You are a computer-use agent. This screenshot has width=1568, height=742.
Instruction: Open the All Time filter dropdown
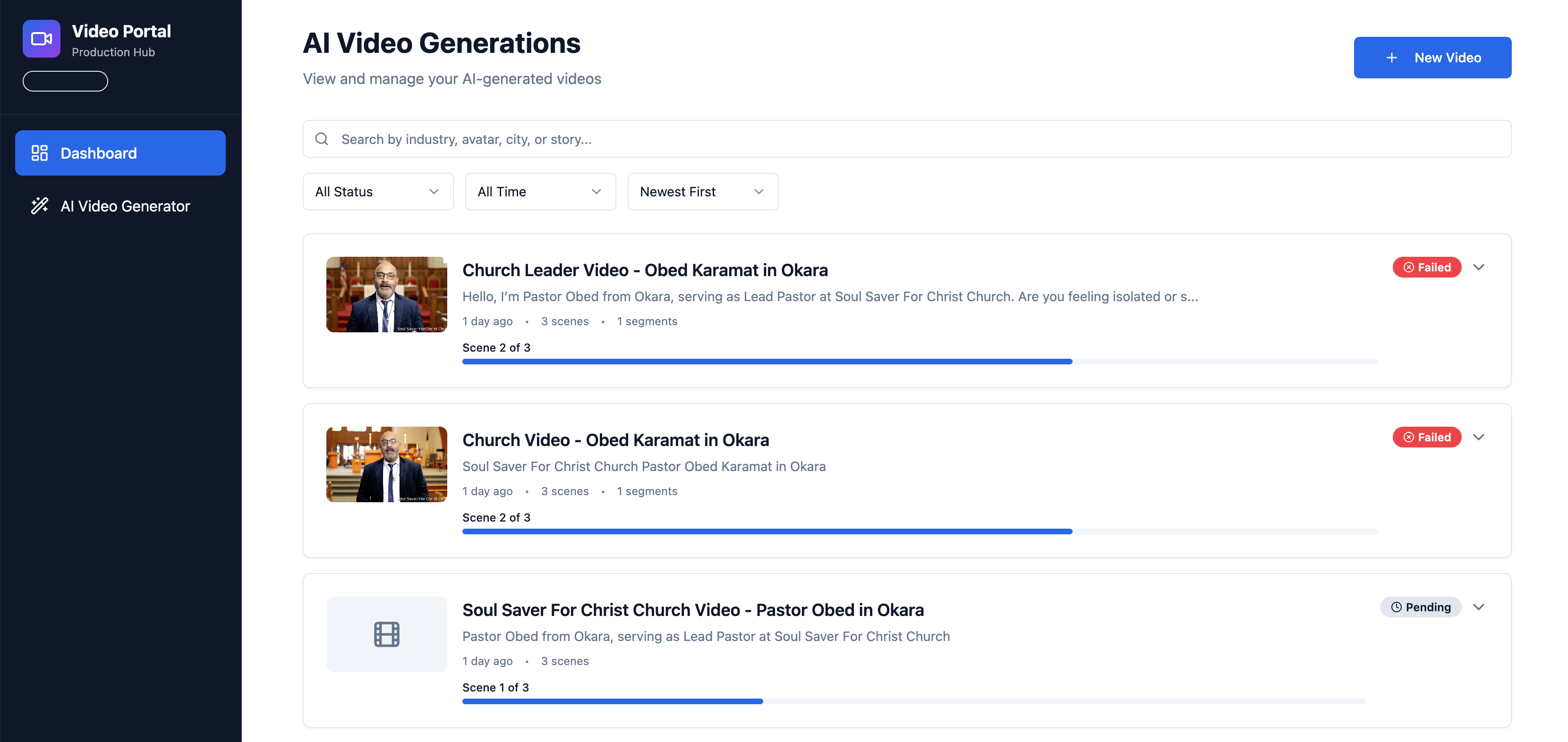point(540,192)
